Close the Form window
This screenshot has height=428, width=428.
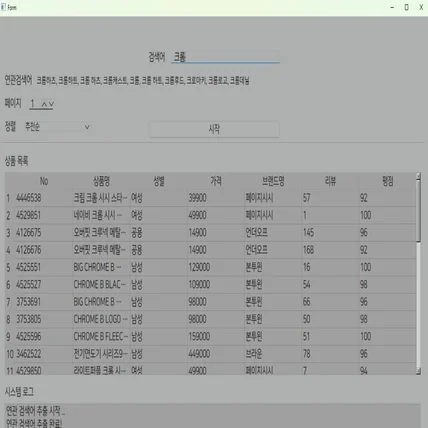421,7
